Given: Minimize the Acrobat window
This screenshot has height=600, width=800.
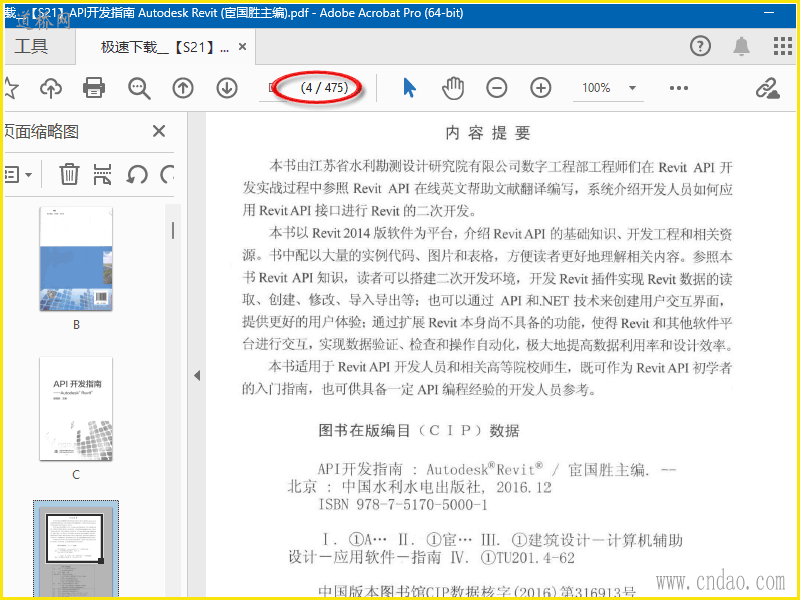Looking at the screenshot, I should (769, 13).
